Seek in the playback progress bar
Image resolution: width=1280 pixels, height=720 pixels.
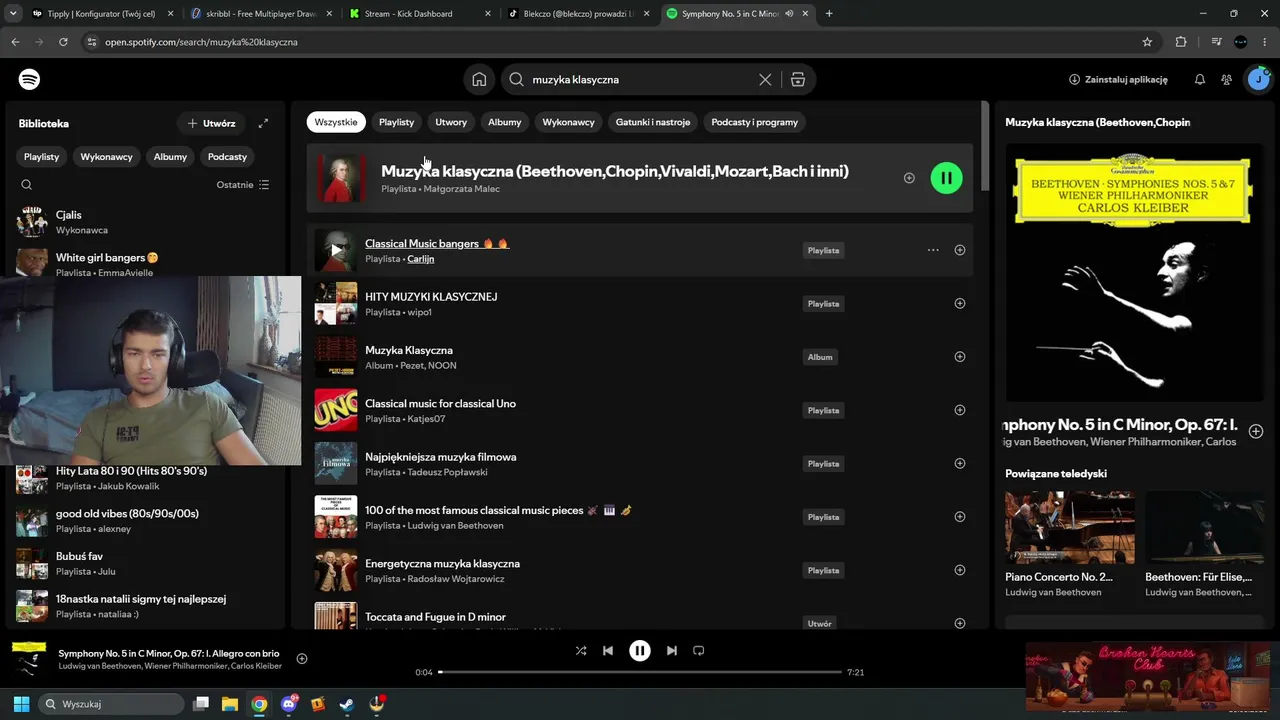(640, 672)
